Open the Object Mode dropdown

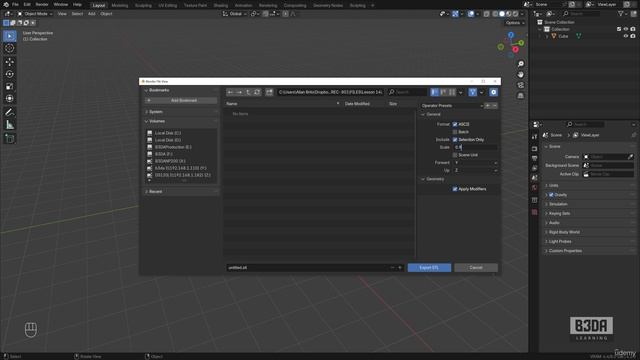coord(35,14)
